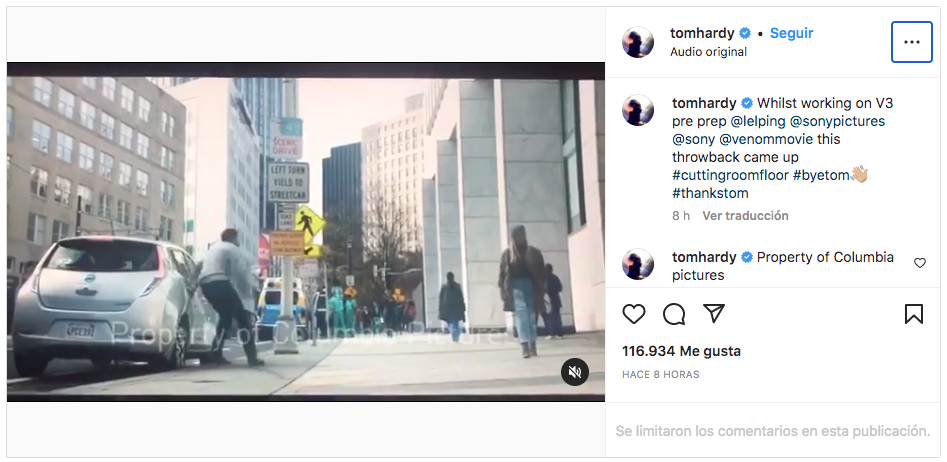The height and width of the screenshot is (462, 947).
Task: Open the @lelping mention
Action: pos(757,121)
